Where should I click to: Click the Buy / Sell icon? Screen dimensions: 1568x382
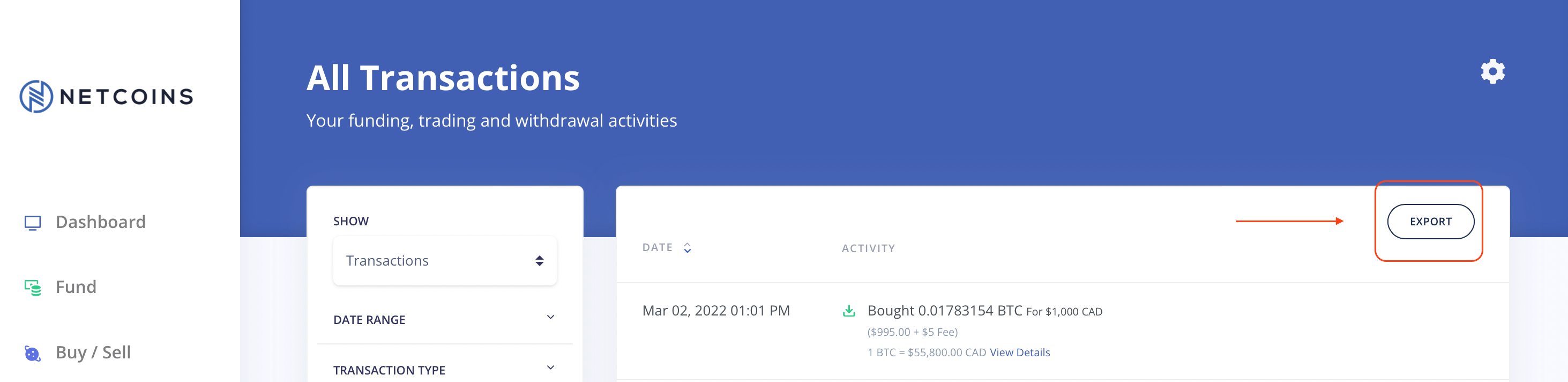32,352
